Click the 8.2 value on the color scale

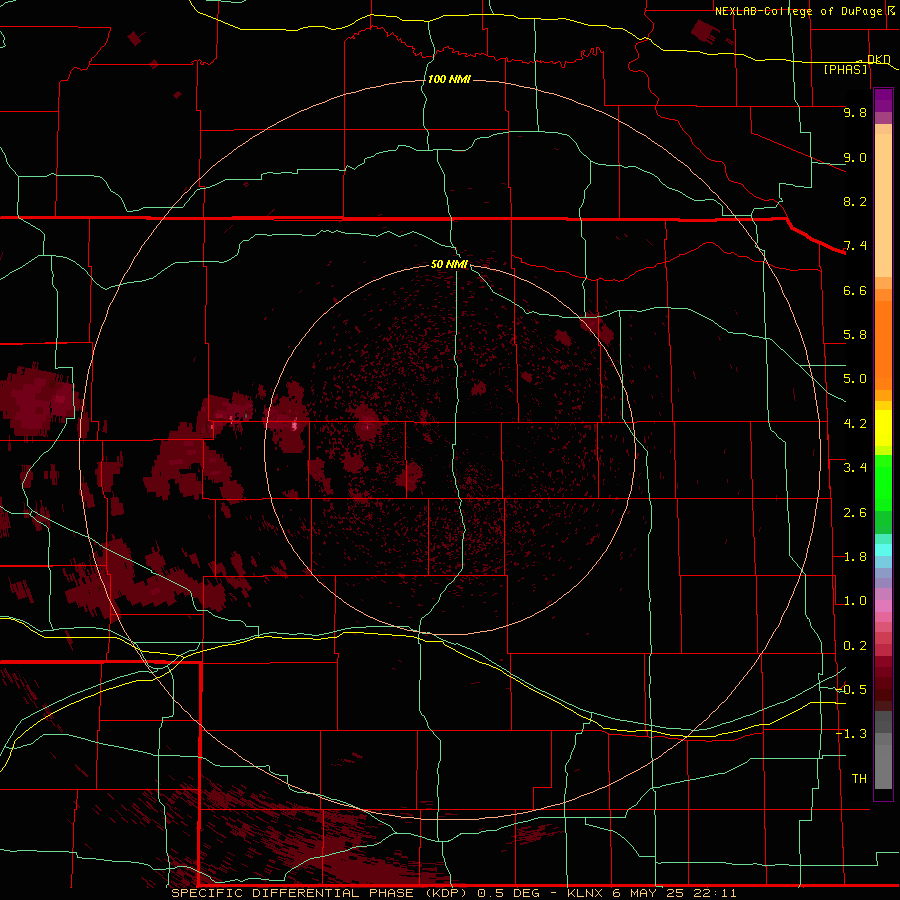click(855, 201)
